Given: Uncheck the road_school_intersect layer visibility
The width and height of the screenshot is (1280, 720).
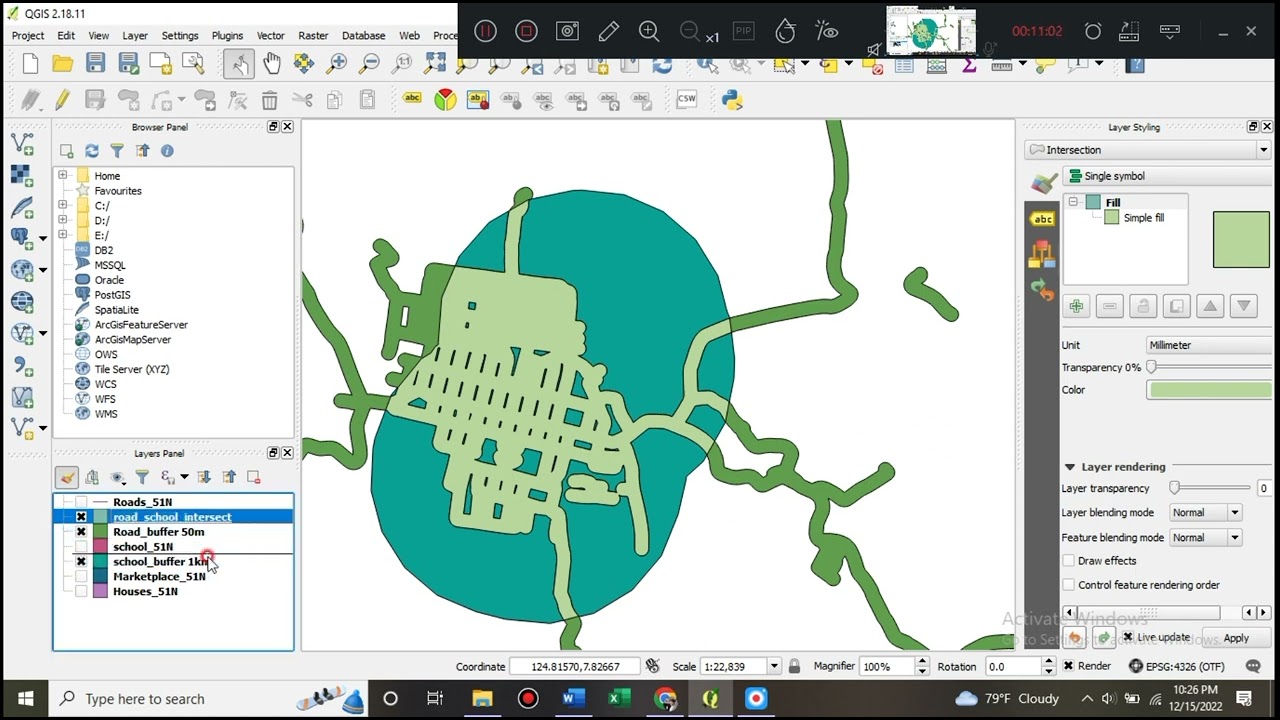Looking at the screenshot, I should 81,517.
